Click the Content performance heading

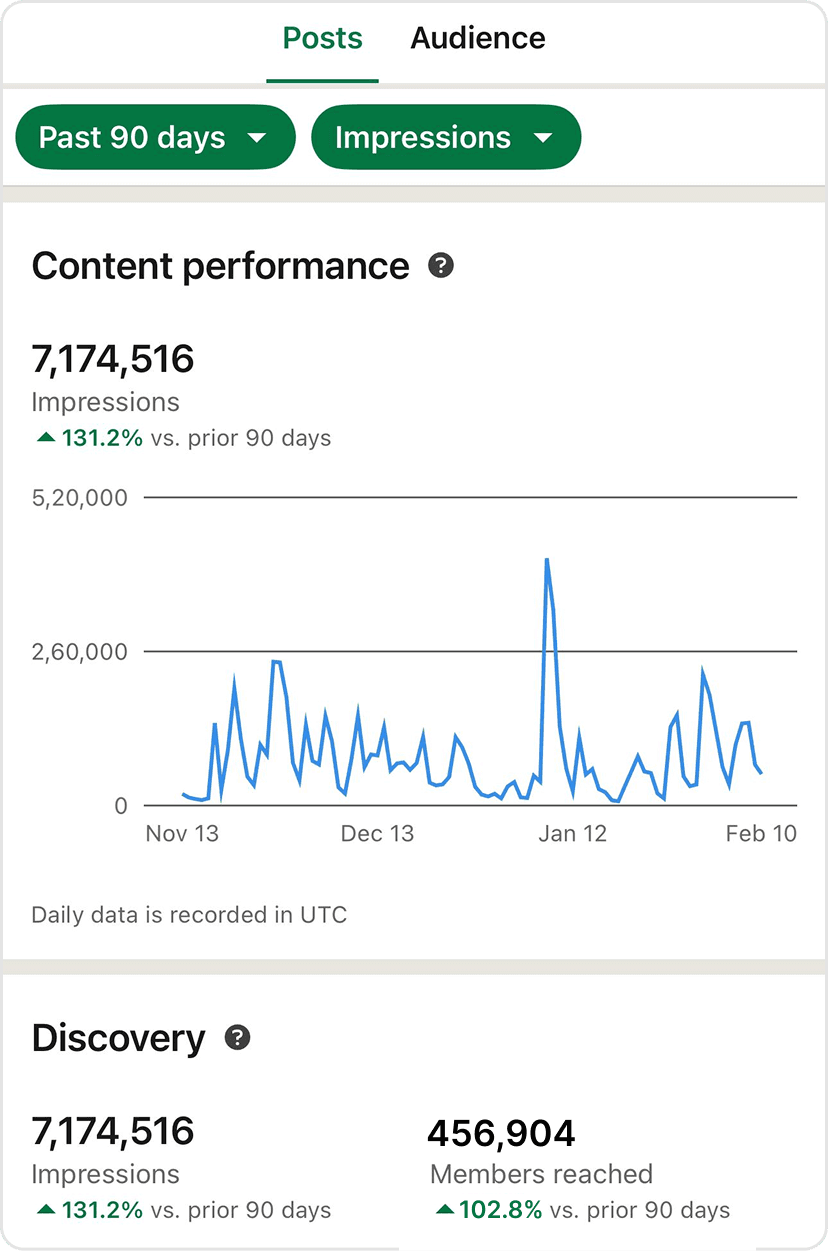pyautogui.click(x=221, y=266)
